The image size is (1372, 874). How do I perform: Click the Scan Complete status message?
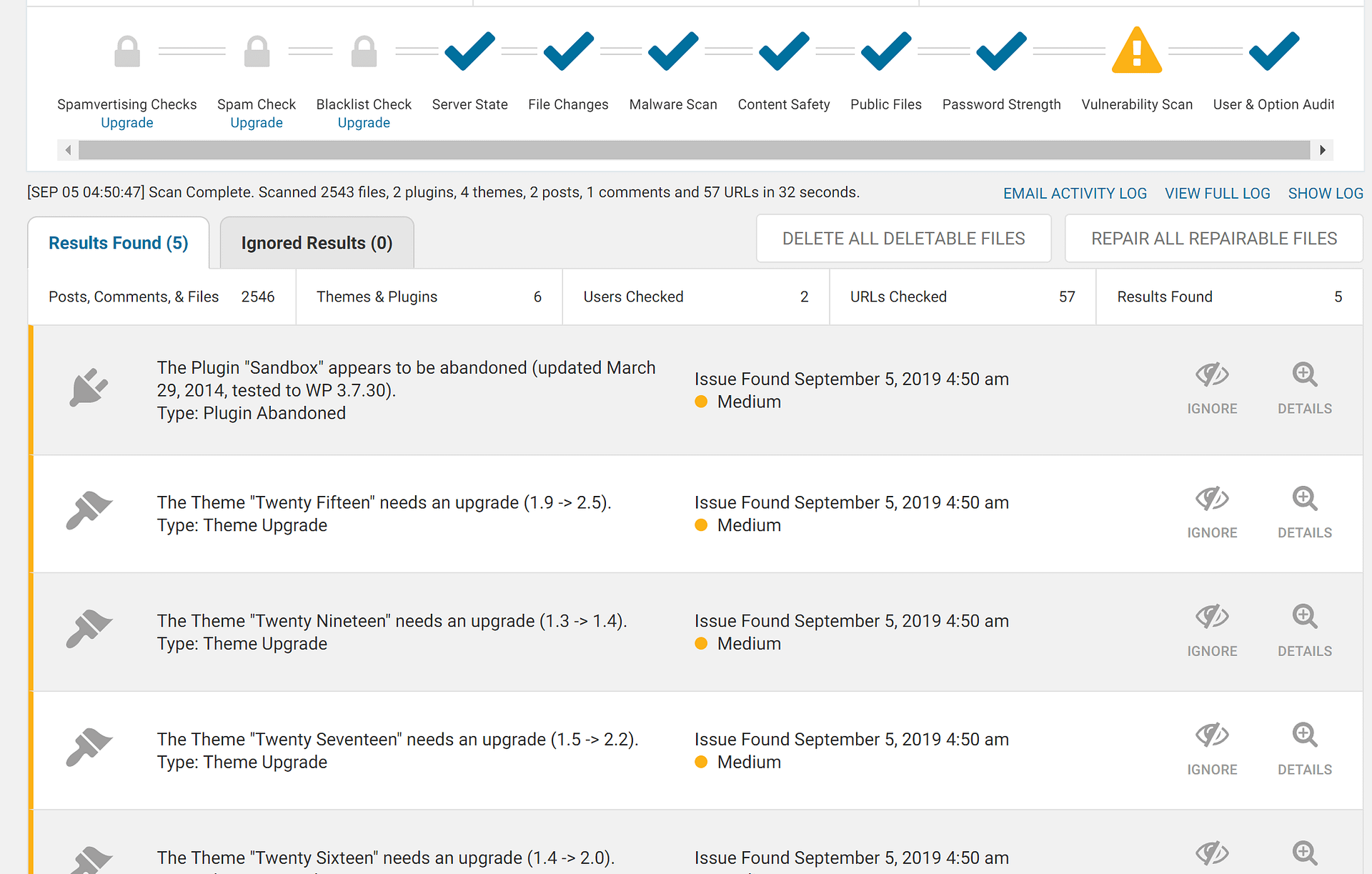click(x=443, y=192)
